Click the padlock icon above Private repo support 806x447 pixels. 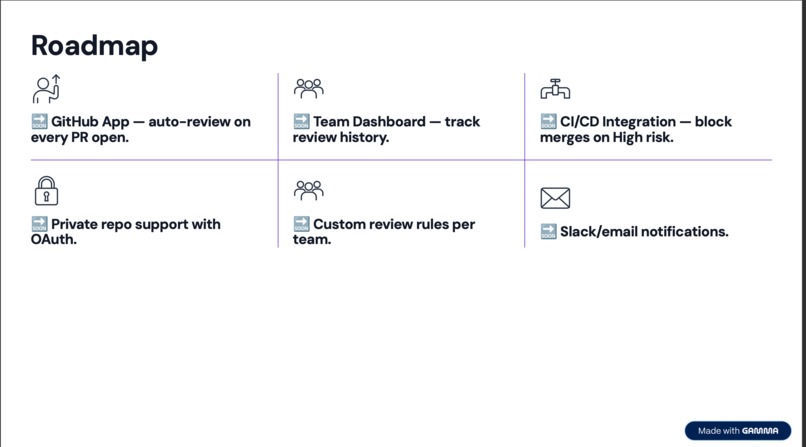click(46, 191)
